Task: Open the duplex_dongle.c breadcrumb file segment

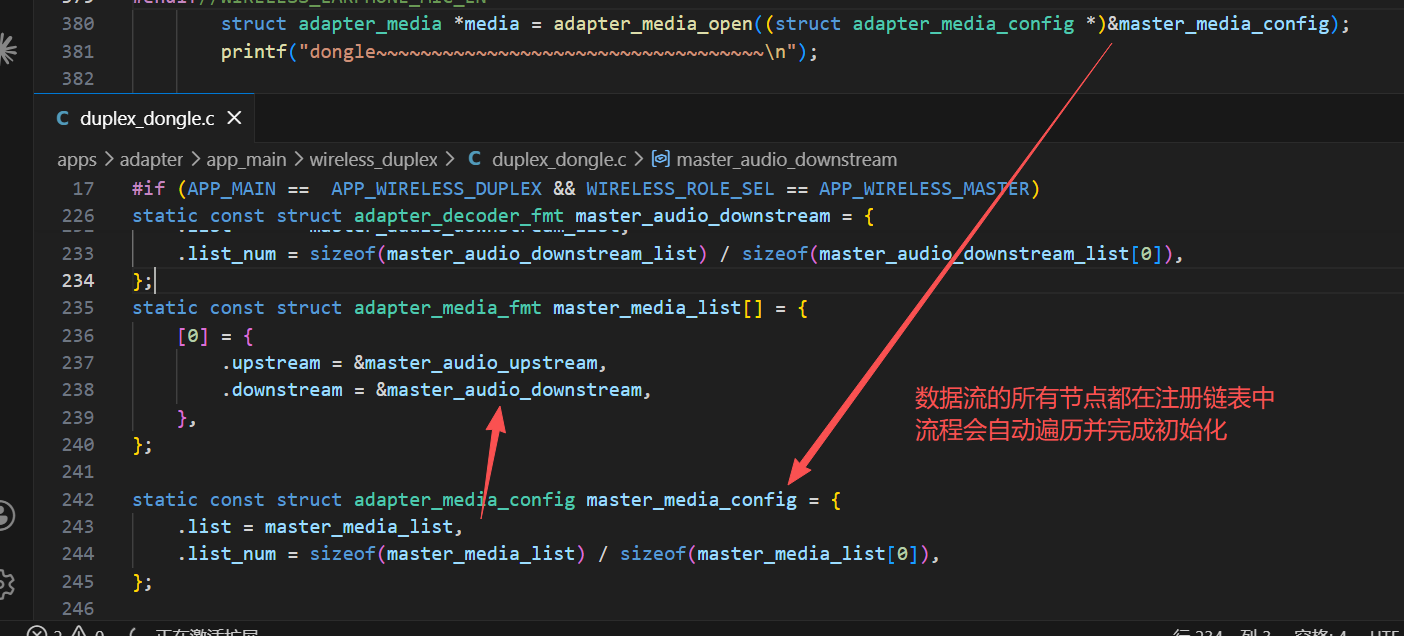Action: 547,159
